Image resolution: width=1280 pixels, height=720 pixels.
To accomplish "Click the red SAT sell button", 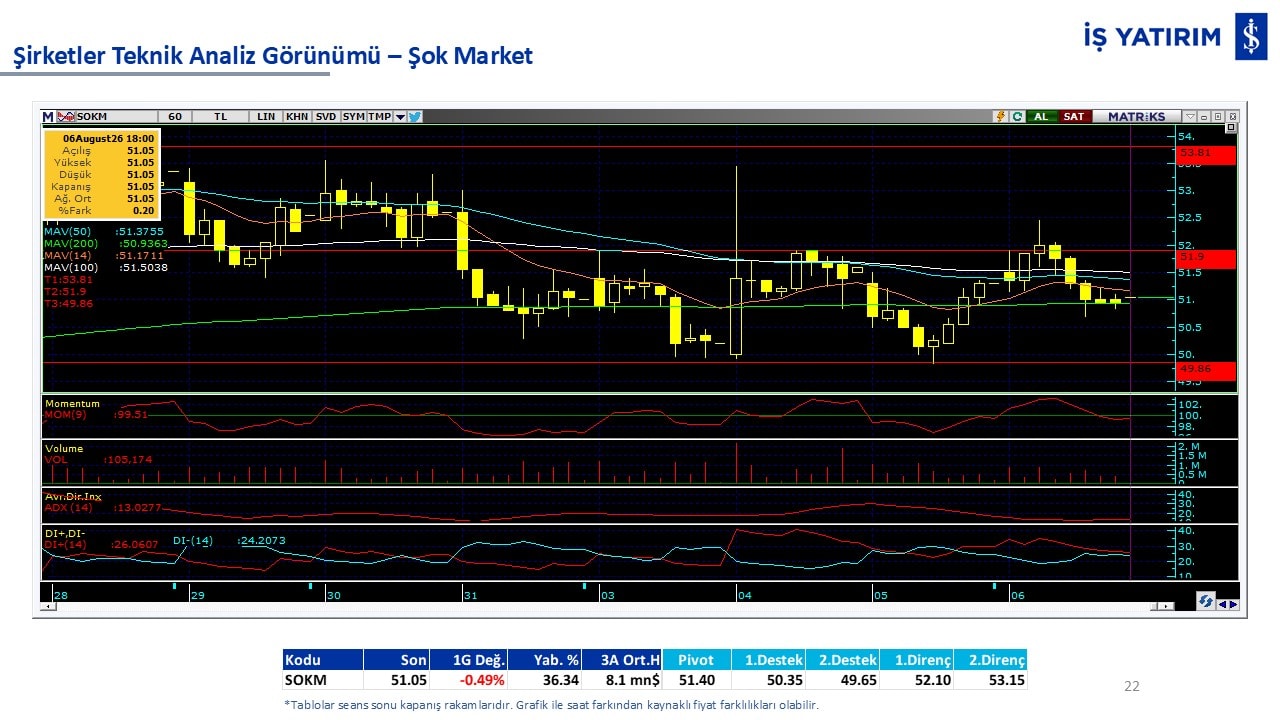I will (x=1074, y=116).
